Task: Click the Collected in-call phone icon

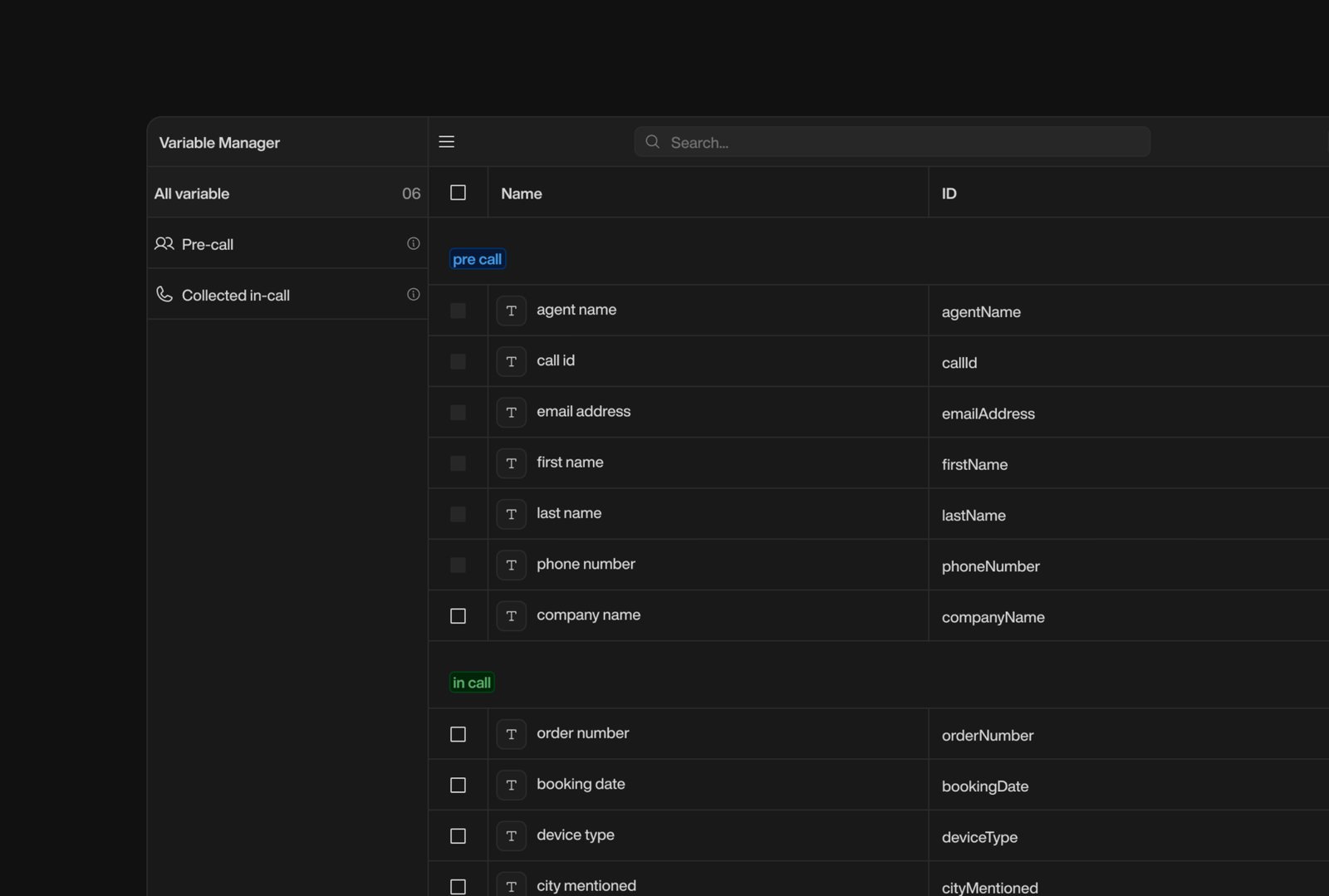Action: click(x=164, y=294)
